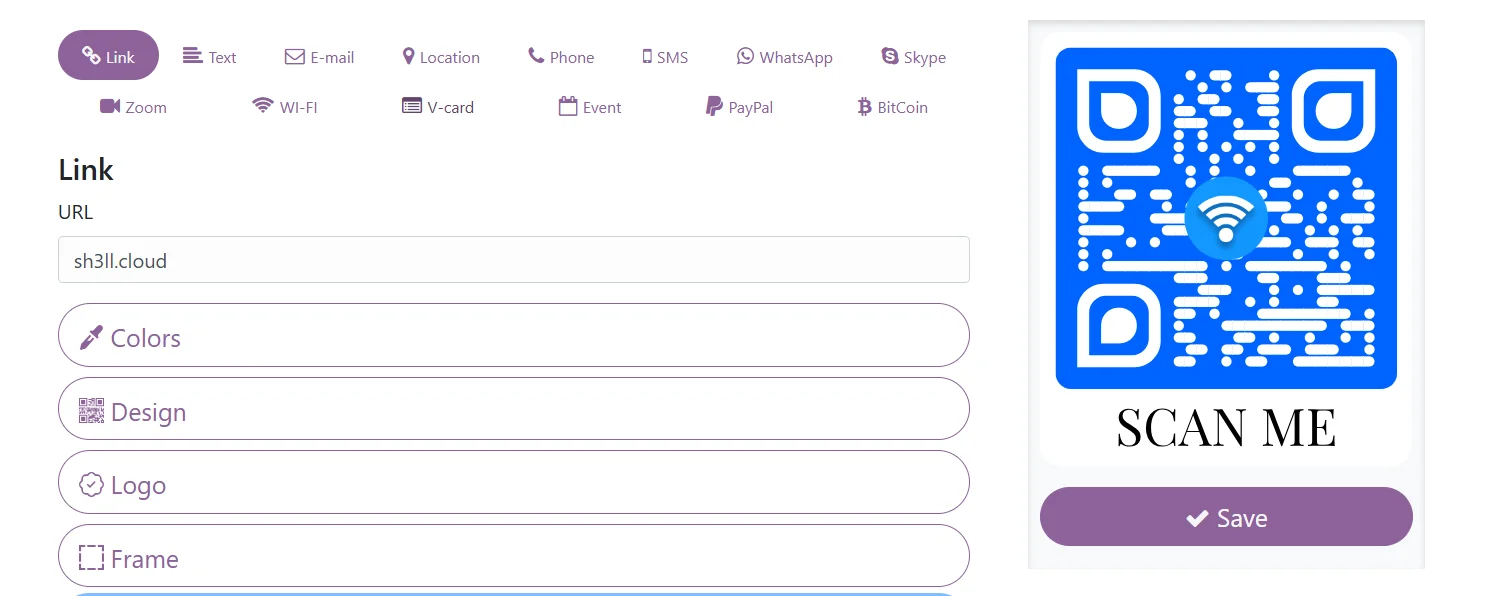Select the Skype QR type
The image size is (1509, 596).
pos(913,57)
